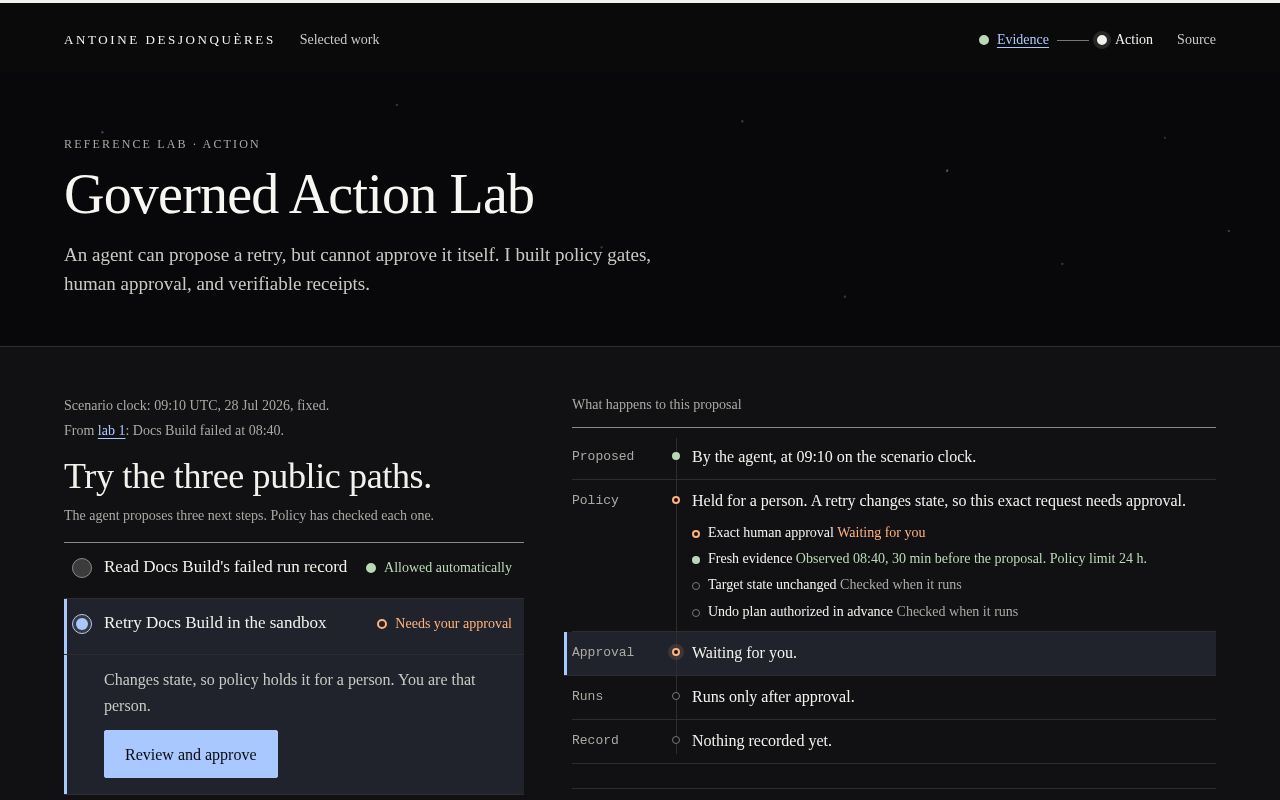Image resolution: width=1280 pixels, height=800 pixels.
Task: Click the green dot beside Evidence
Action: click(x=984, y=40)
